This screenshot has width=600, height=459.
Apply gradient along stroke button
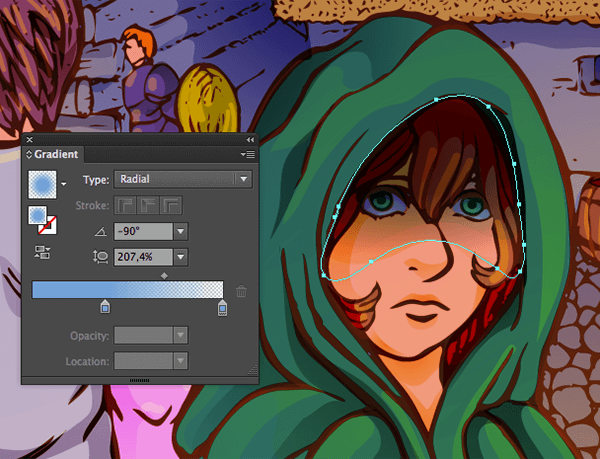[x=148, y=206]
